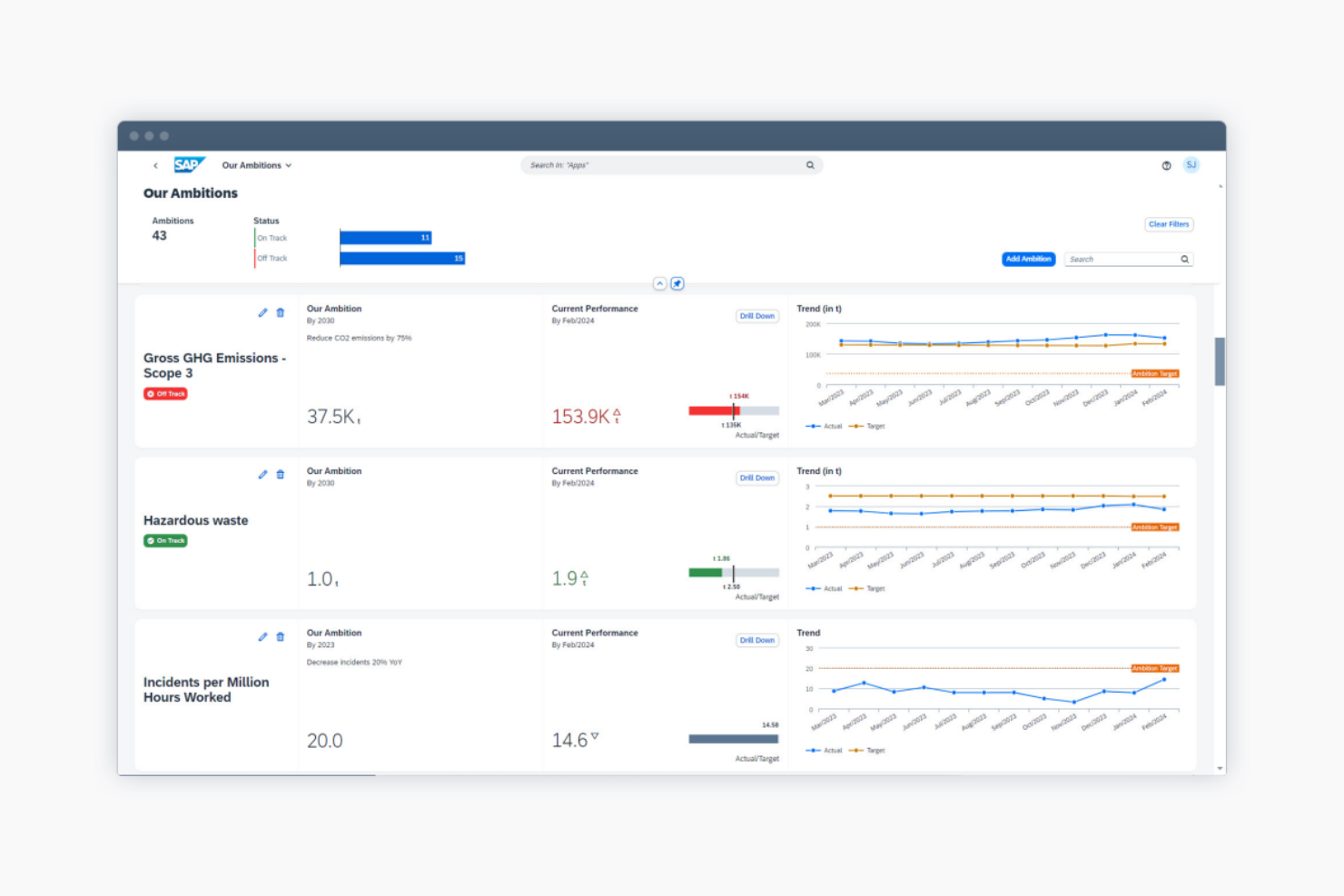The image size is (1344, 896).
Task: Click the SJ profile avatar
Action: pos(1191,164)
